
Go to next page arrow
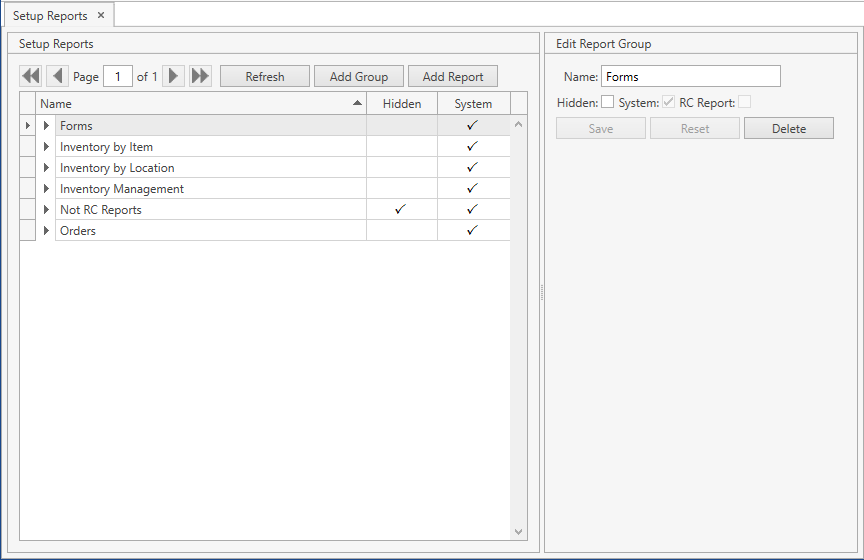point(173,76)
